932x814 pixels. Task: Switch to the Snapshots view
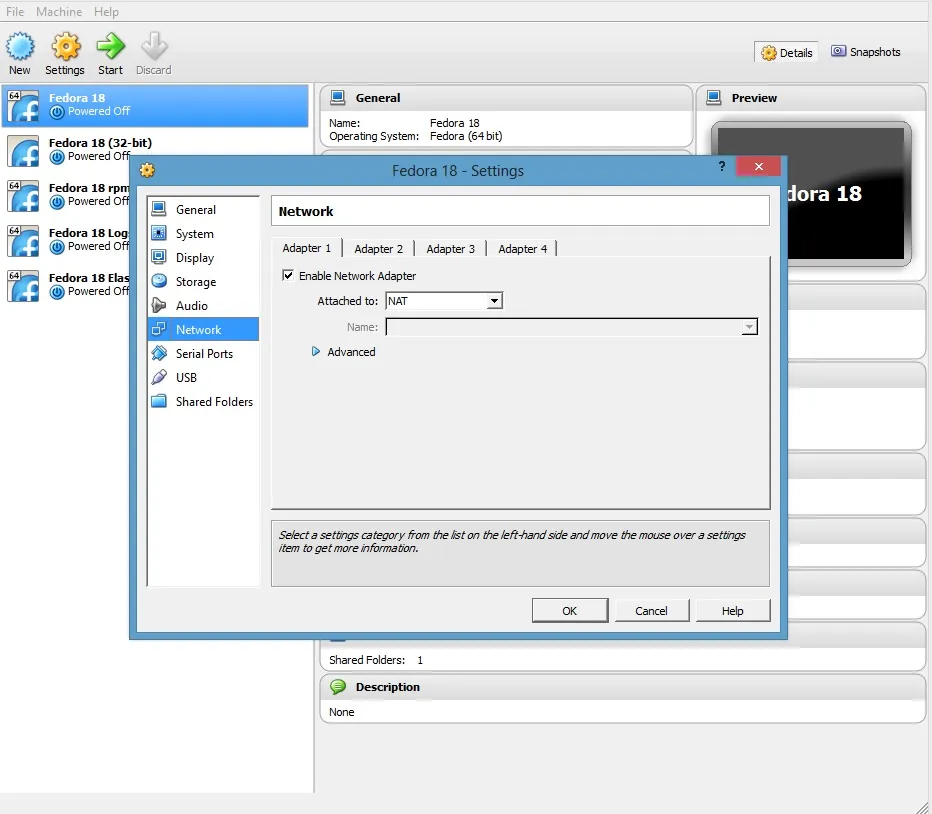coord(865,52)
